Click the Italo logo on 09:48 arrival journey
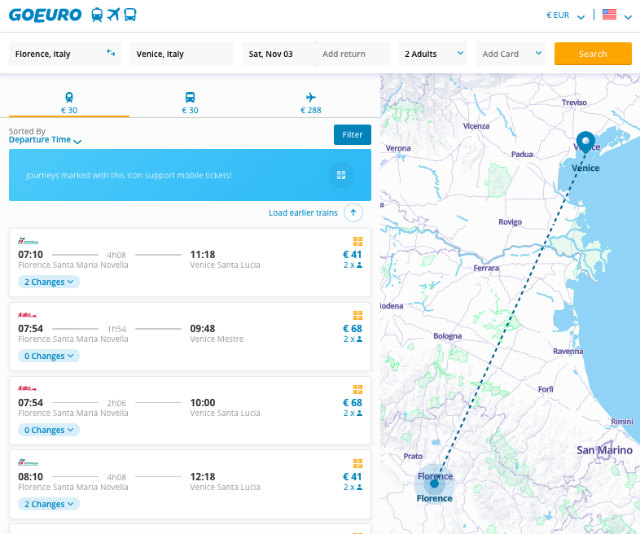The width and height of the screenshot is (640, 534). point(27,315)
